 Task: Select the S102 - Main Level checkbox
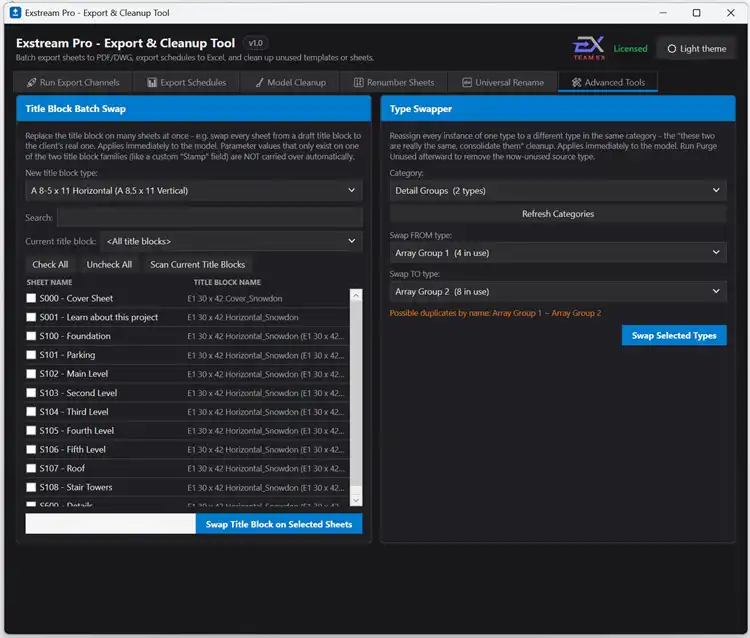pos(31,374)
